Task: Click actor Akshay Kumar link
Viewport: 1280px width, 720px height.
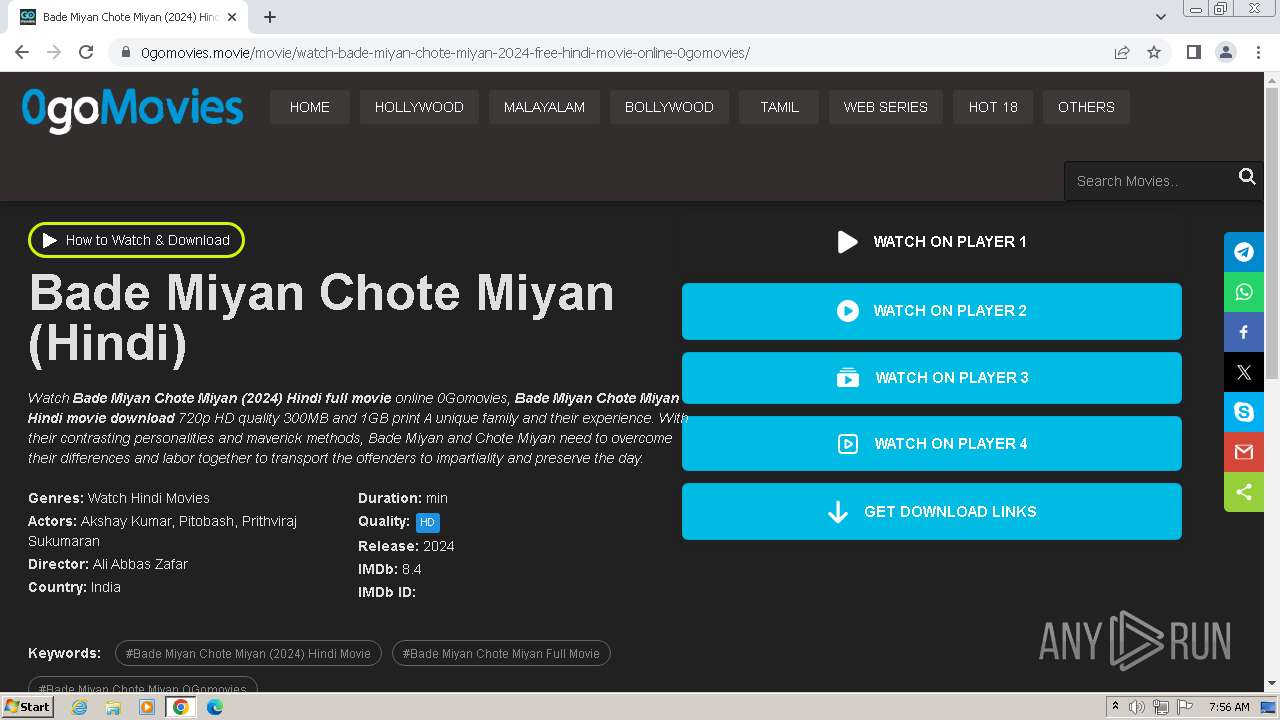Action: tap(127, 521)
